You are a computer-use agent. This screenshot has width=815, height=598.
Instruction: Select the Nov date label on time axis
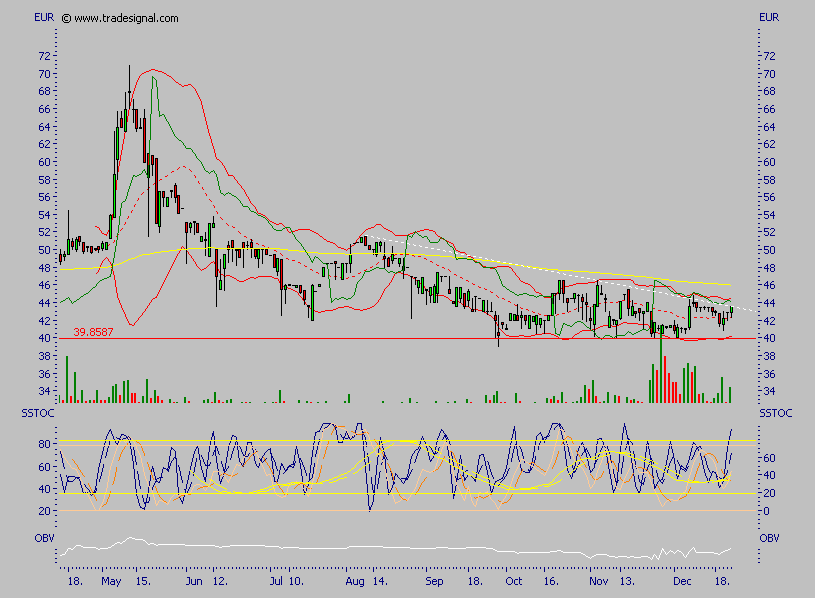(x=599, y=581)
